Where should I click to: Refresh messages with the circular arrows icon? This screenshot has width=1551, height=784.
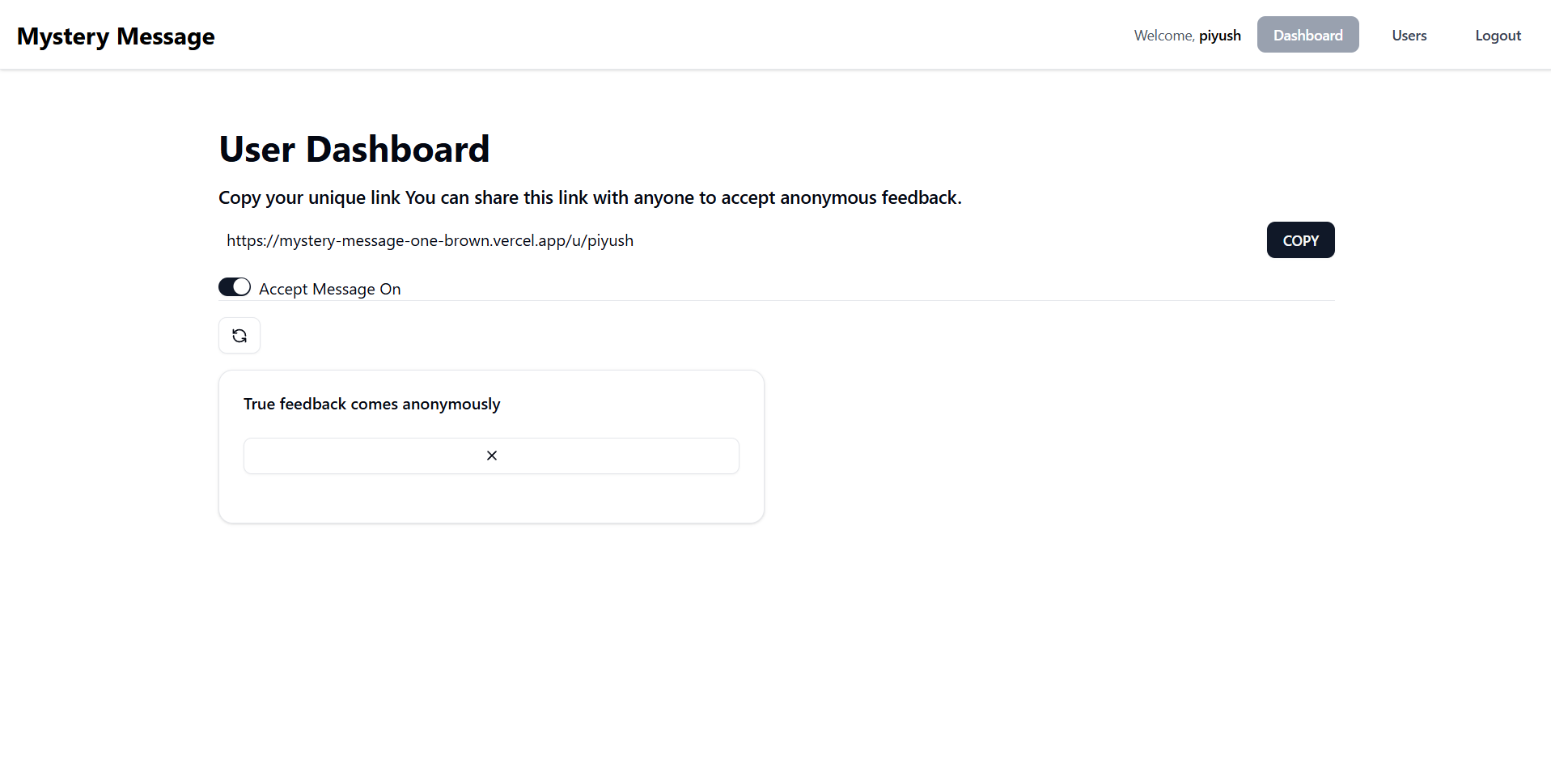click(239, 336)
